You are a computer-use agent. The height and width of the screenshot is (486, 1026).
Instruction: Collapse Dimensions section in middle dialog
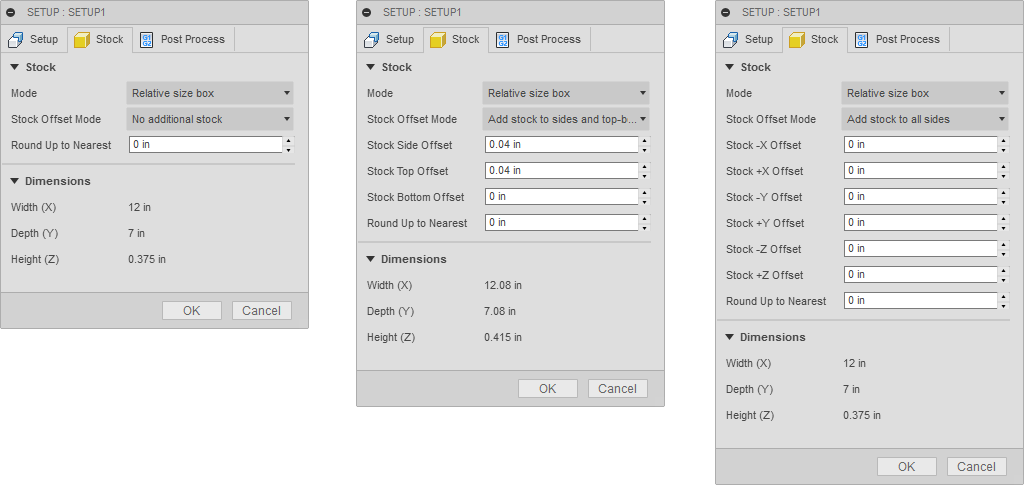371,259
